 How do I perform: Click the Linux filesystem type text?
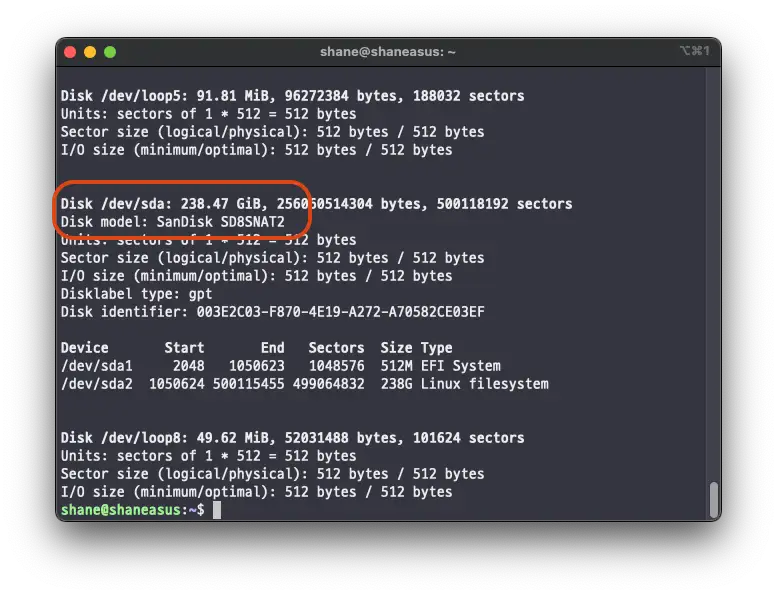click(x=485, y=383)
